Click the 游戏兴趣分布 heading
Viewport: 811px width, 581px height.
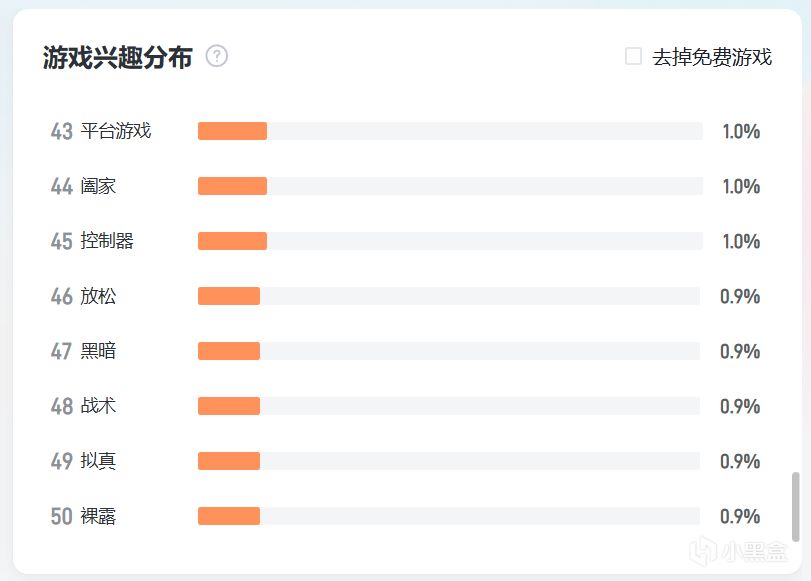point(117,57)
